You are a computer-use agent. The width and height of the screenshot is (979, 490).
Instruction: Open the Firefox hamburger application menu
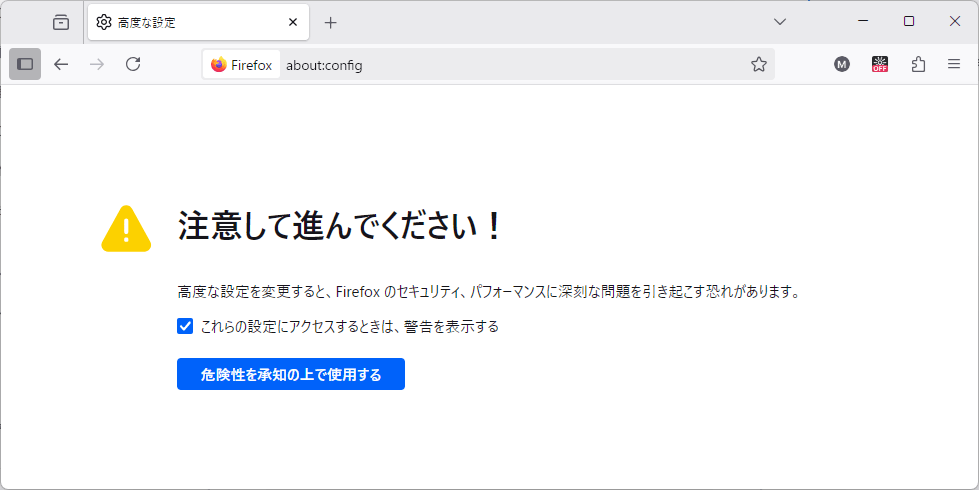click(954, 65)
